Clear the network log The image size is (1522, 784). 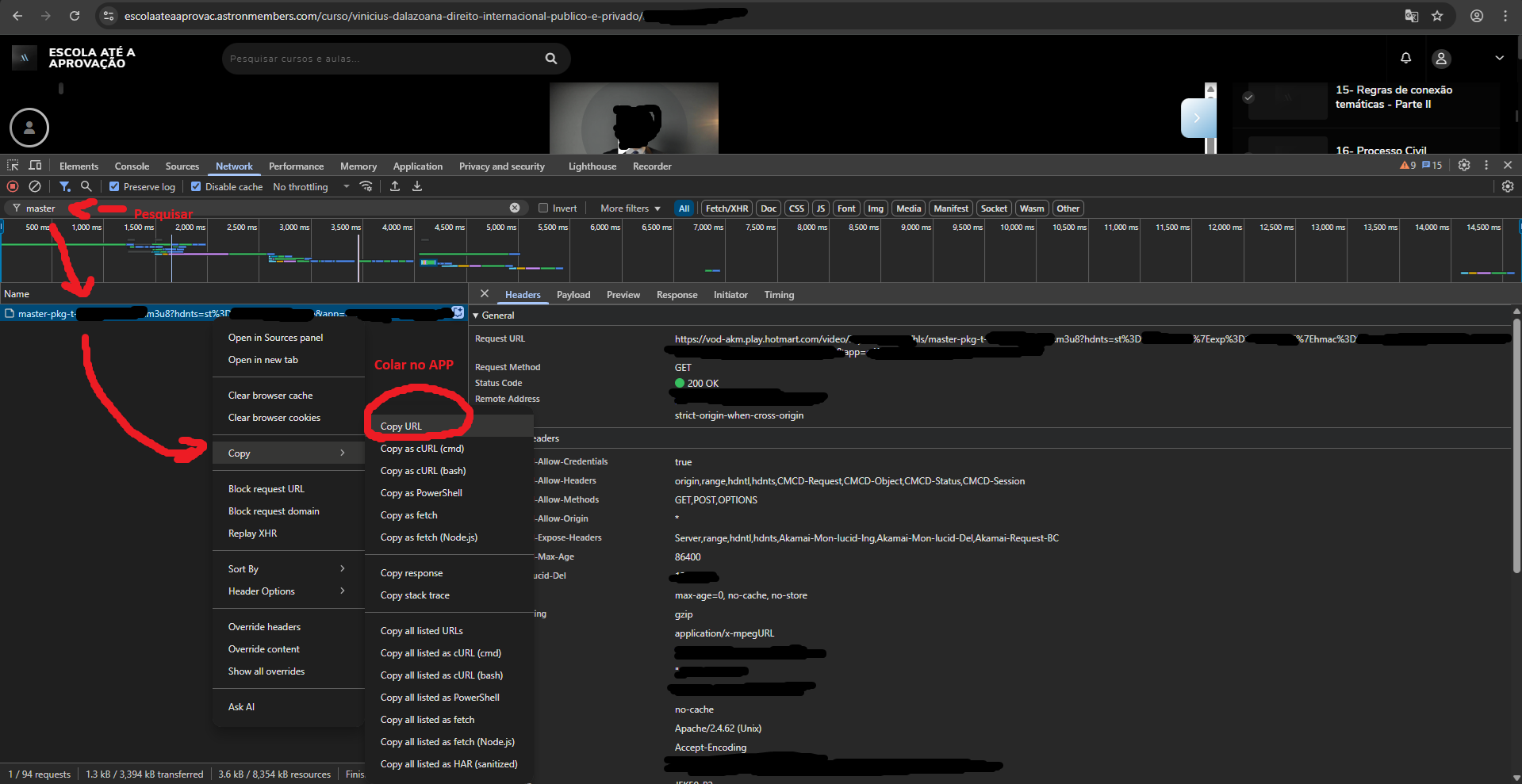pos(35,186)
